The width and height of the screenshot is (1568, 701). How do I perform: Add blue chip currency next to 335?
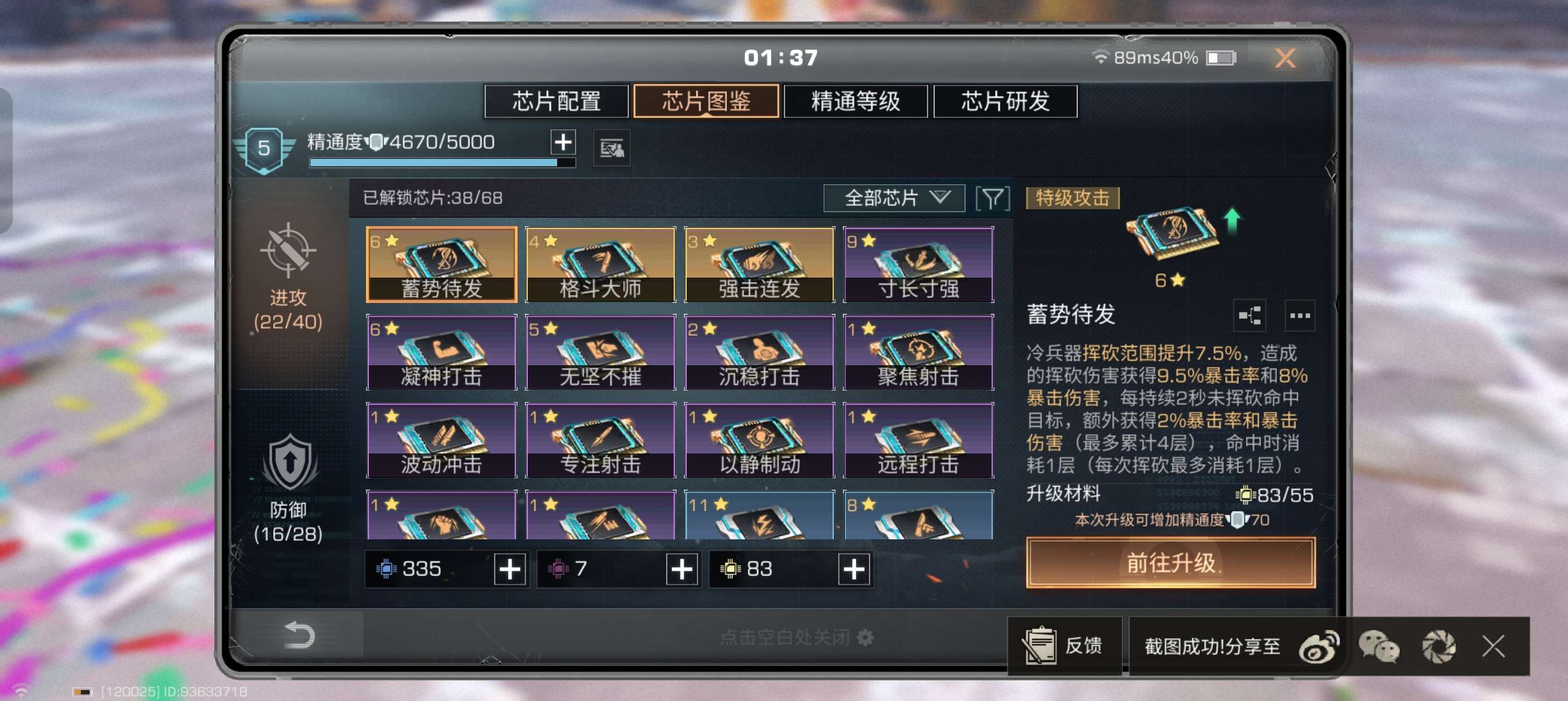(510, 570)
